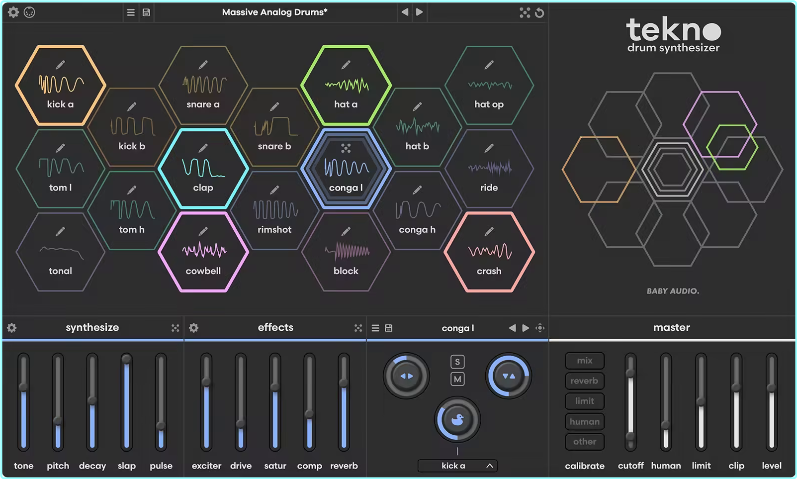Click the pencil edit icon on clap
The width and height of the screenshot is (797, 479).
point(203,148)
